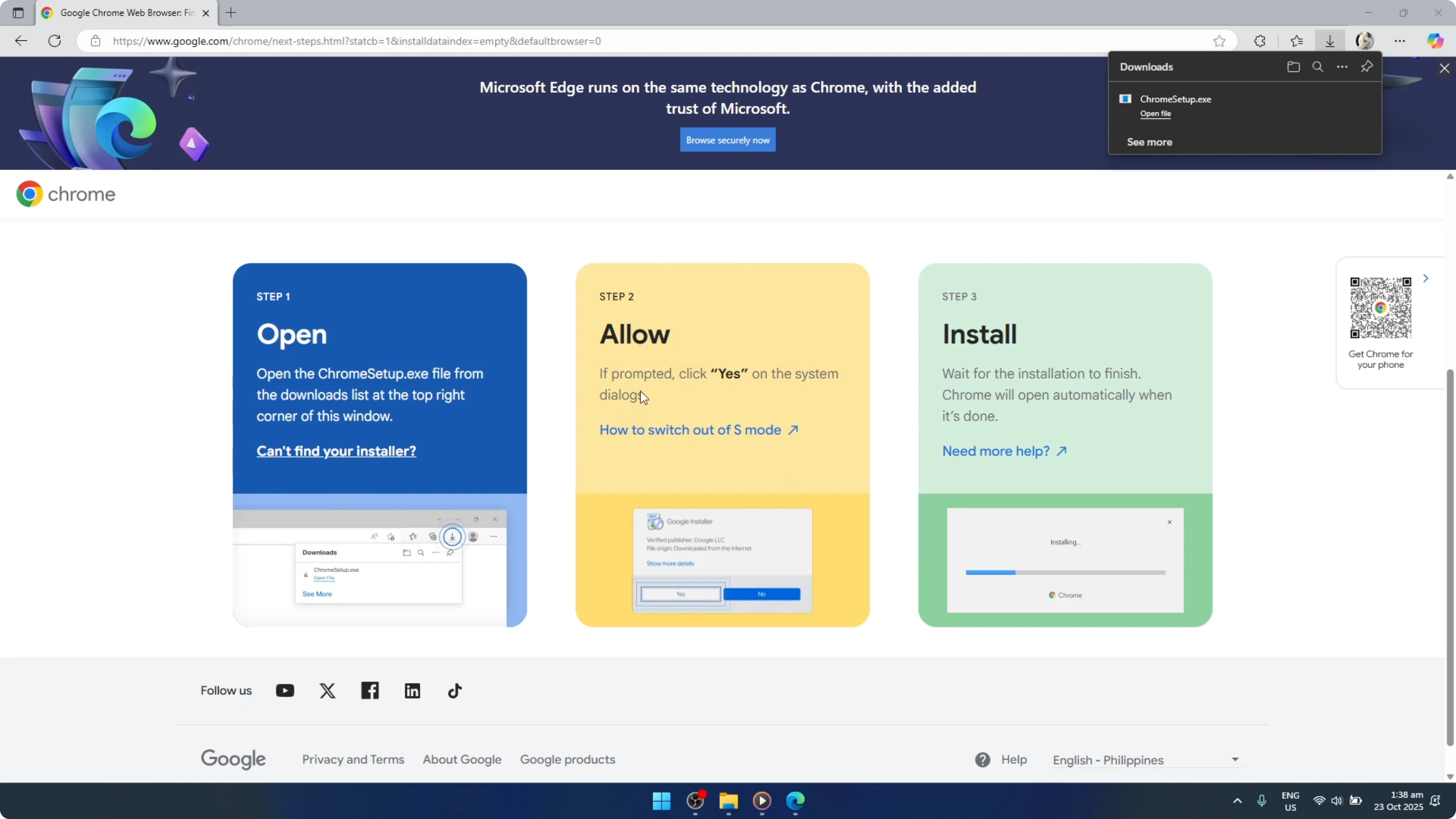Visit the Facebook follow link
Viewport: 1456px width, 819px height.
tap(370, 691)
